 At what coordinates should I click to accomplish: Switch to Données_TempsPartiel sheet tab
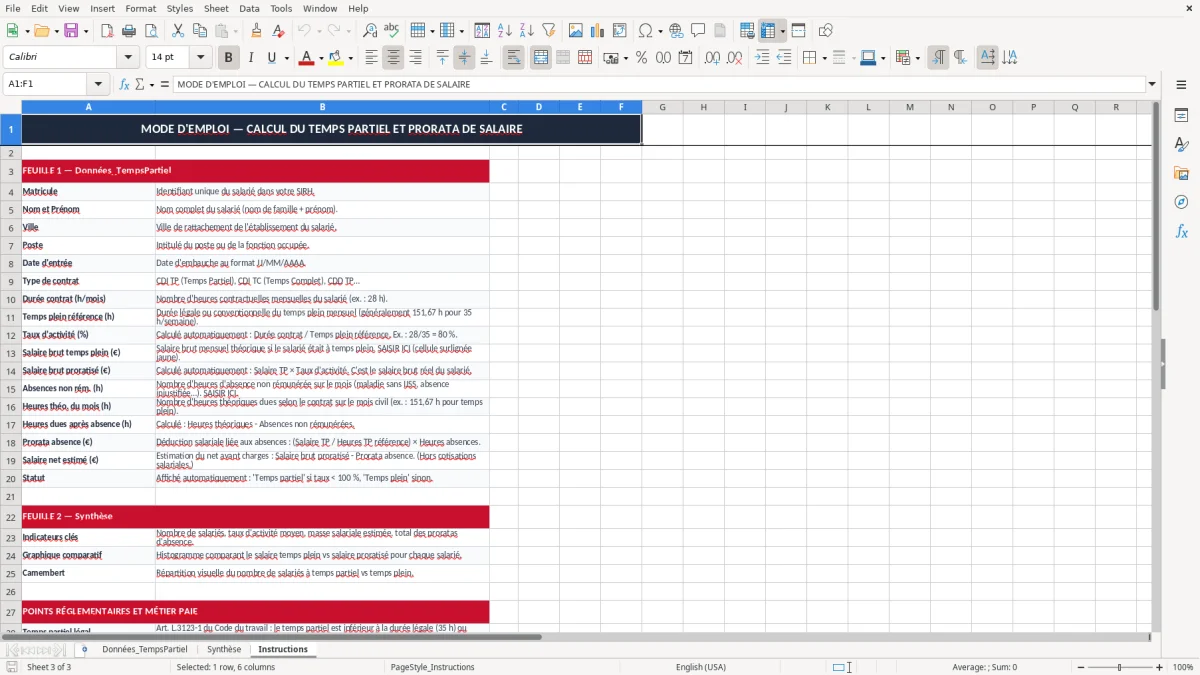[144, 649]
